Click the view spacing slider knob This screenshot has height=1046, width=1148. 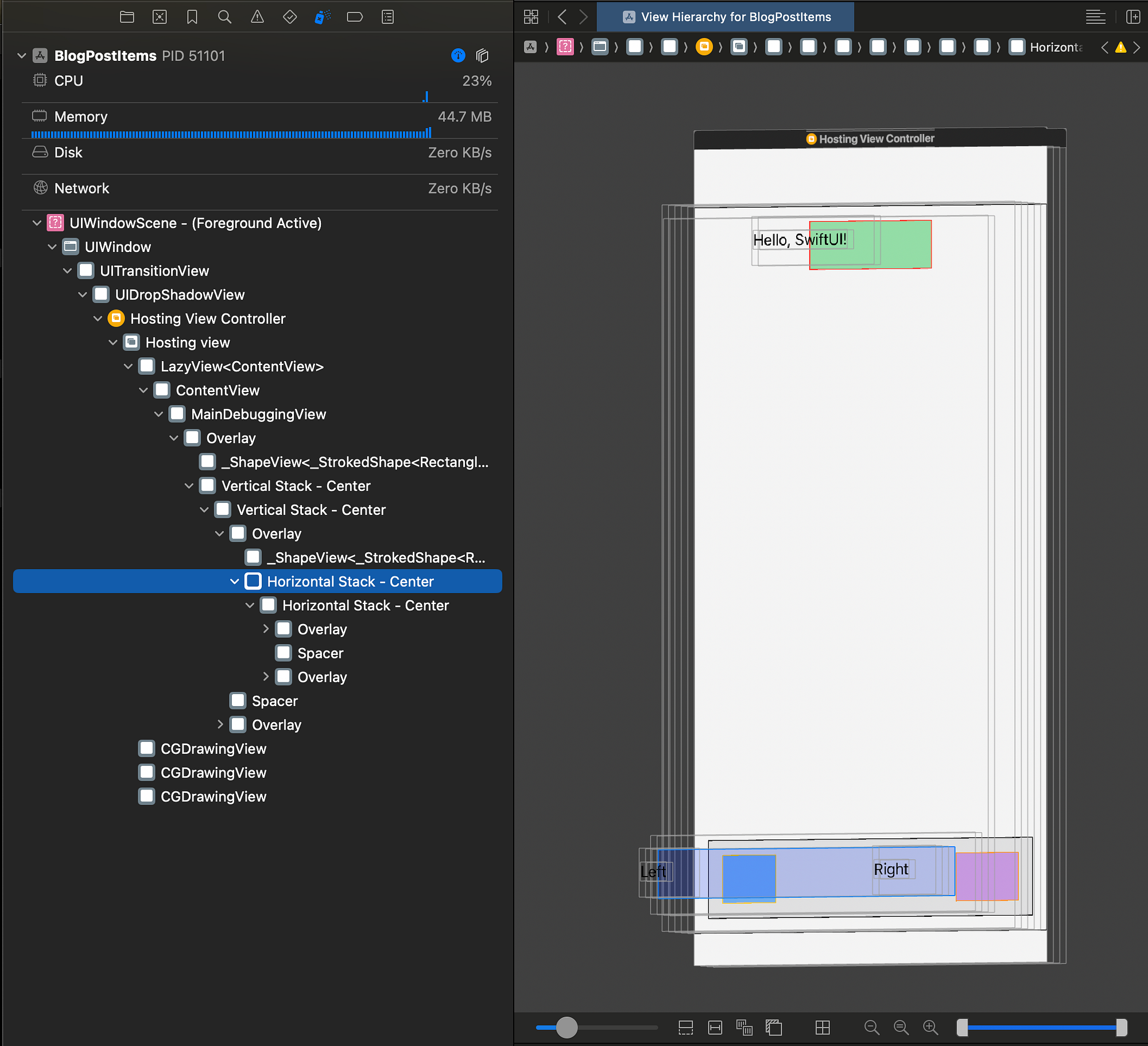567,1028
